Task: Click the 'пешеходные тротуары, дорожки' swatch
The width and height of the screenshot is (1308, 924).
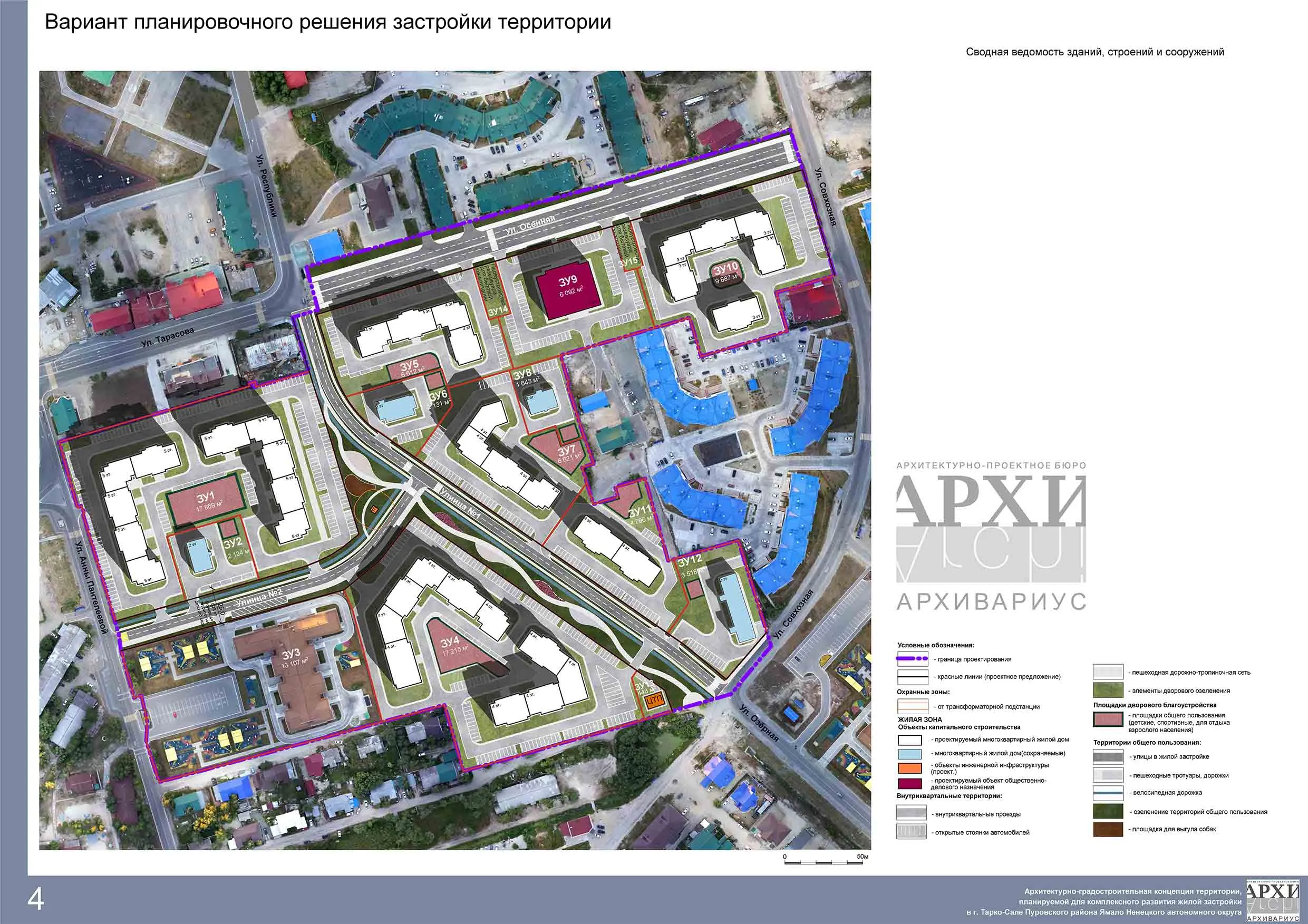Action: click(1109, 775)
